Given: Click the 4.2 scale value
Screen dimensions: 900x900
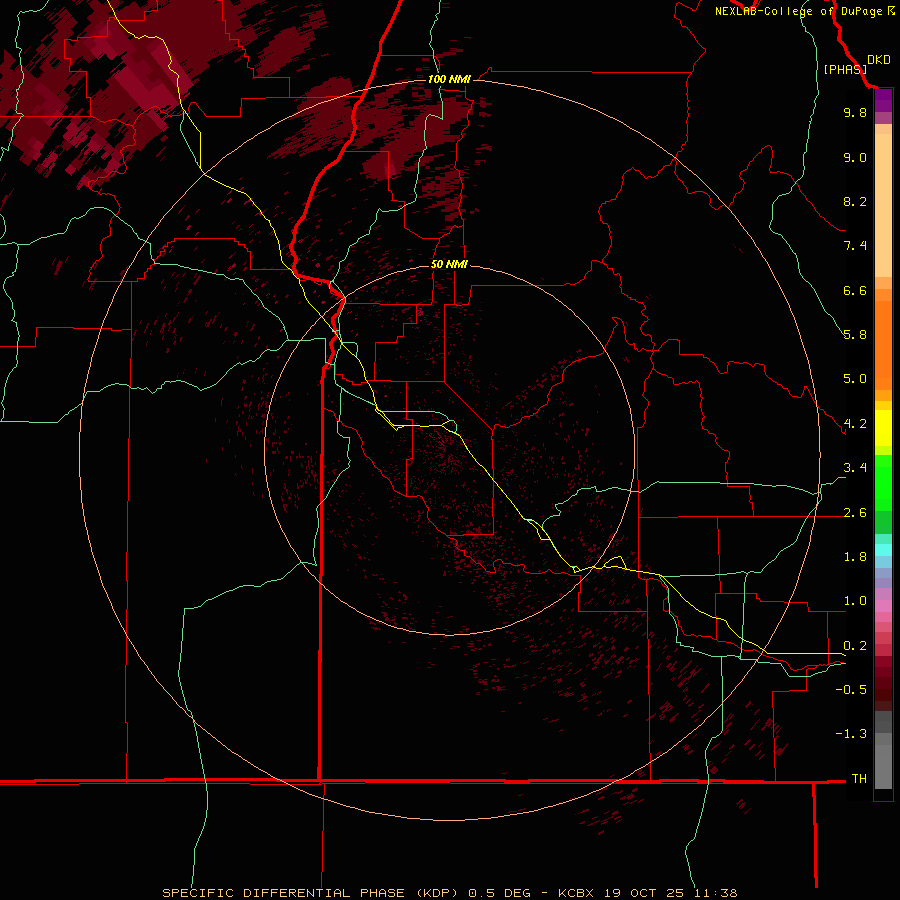Looking at the screenshot, I should pos(855,424).
